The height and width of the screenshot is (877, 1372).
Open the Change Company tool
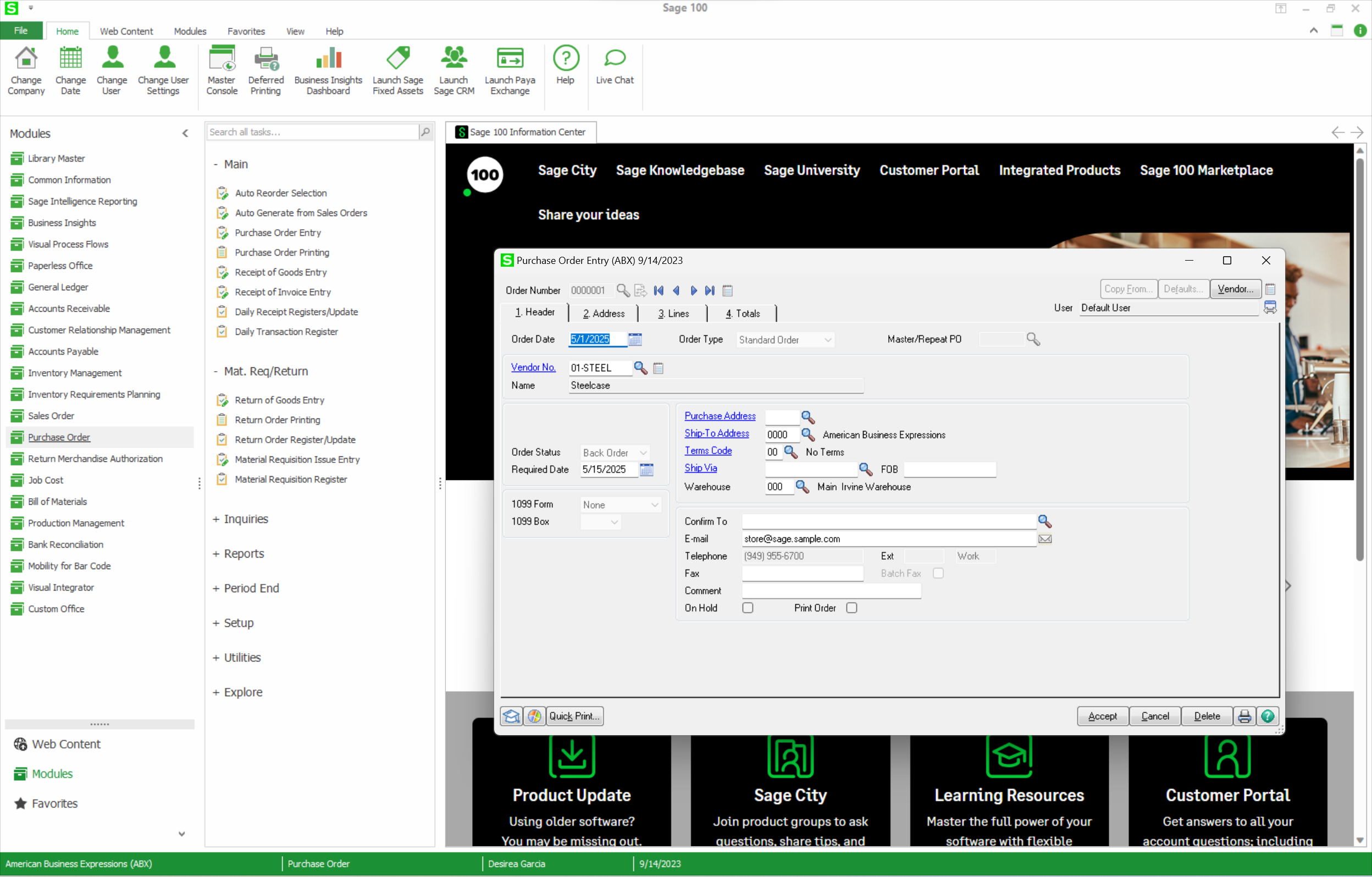[x=26, y=69]
